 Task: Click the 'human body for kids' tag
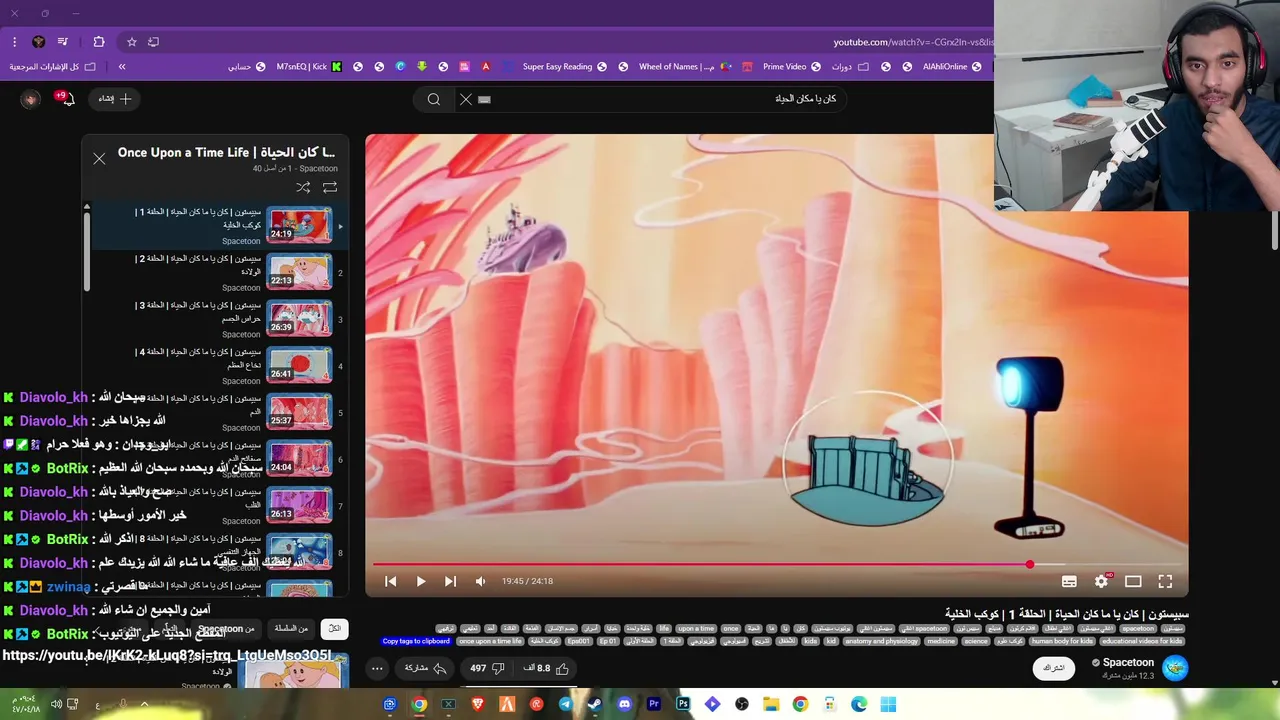[1062, 641]
